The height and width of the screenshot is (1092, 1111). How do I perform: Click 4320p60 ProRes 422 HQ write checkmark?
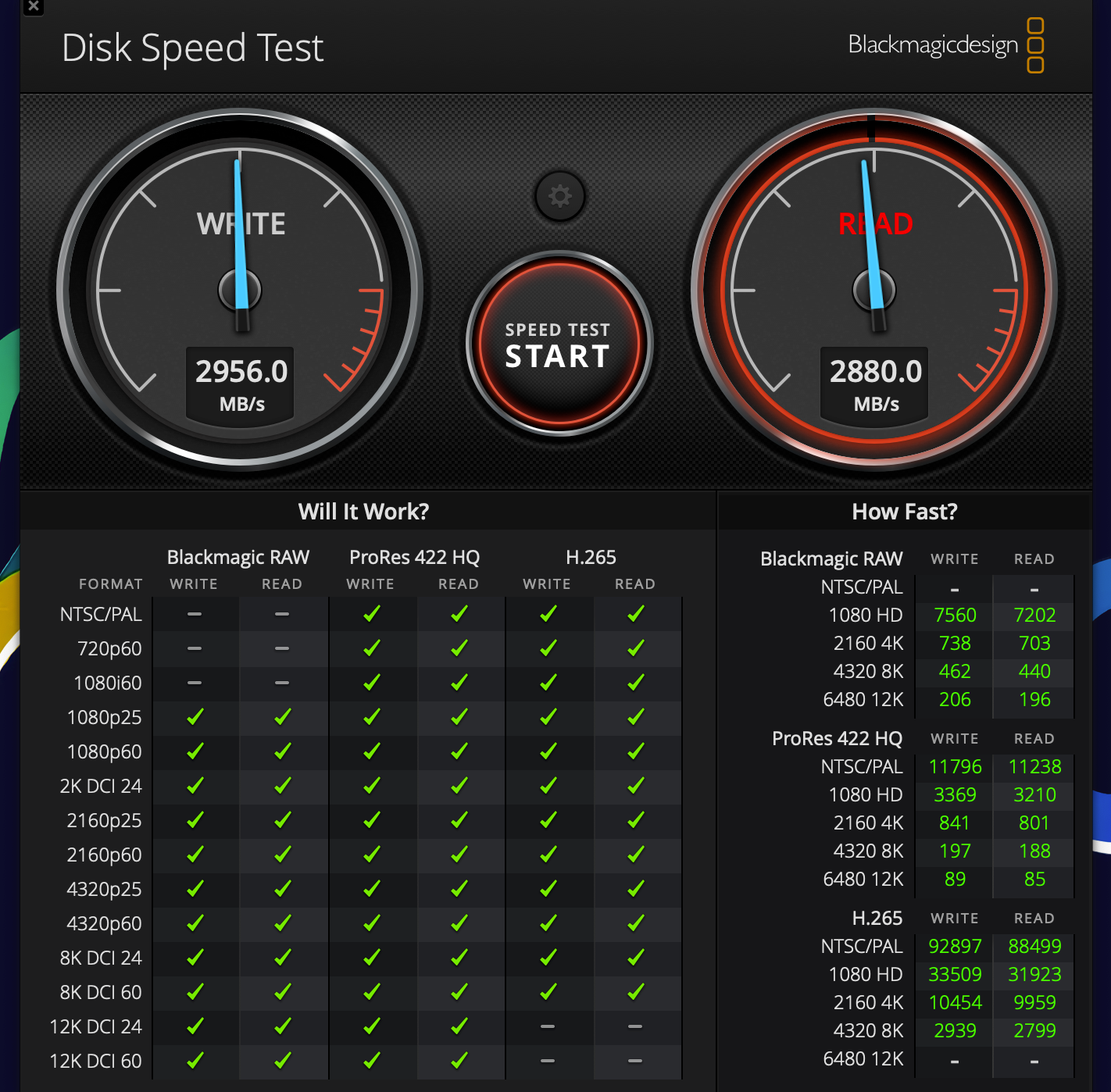point(371,922)
